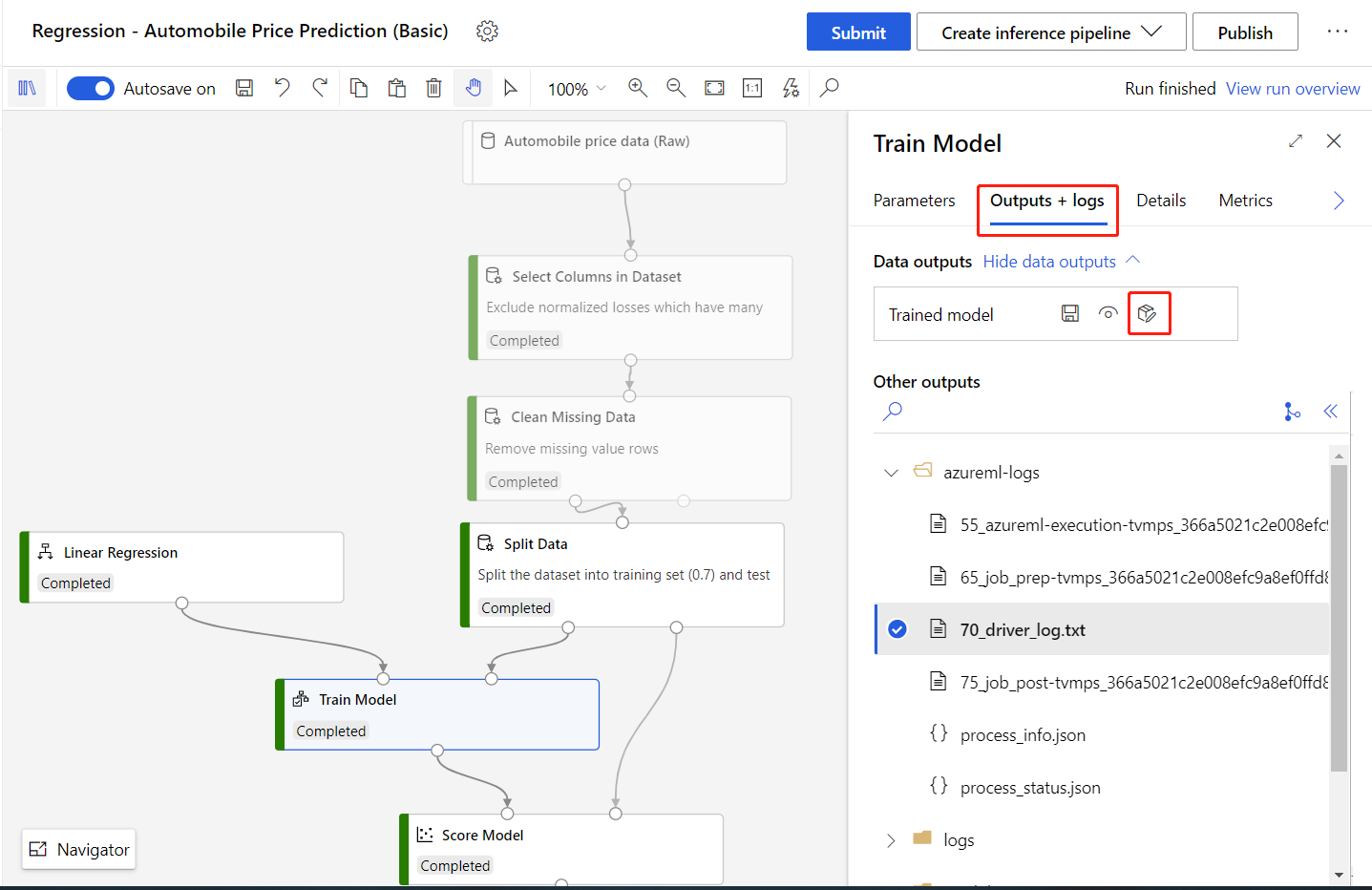This screenshot has width=1372, height=890.
Task: Collapse the azureml-logs folder
Action: tap(891, 473)
